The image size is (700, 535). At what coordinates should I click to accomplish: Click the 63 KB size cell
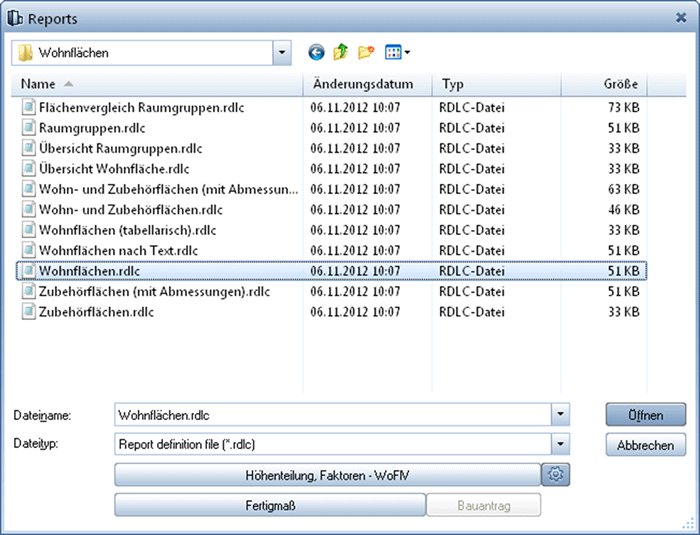coord(623,189)
